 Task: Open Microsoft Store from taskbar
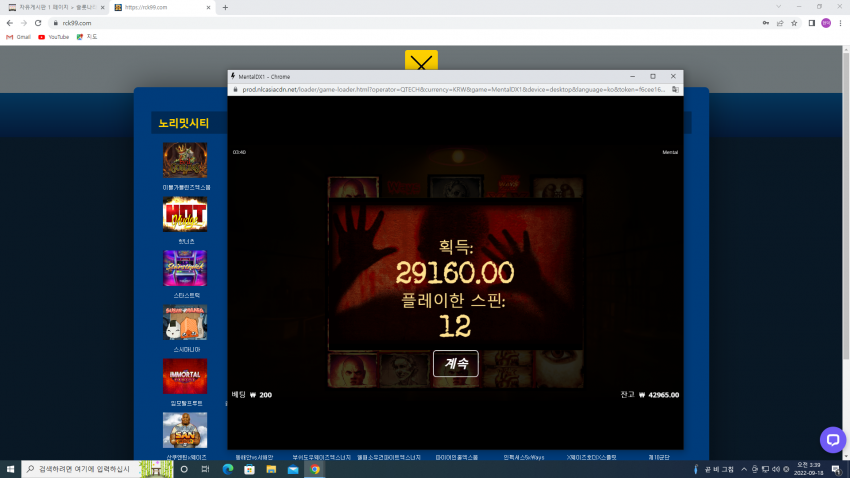[x=249, y=469]
